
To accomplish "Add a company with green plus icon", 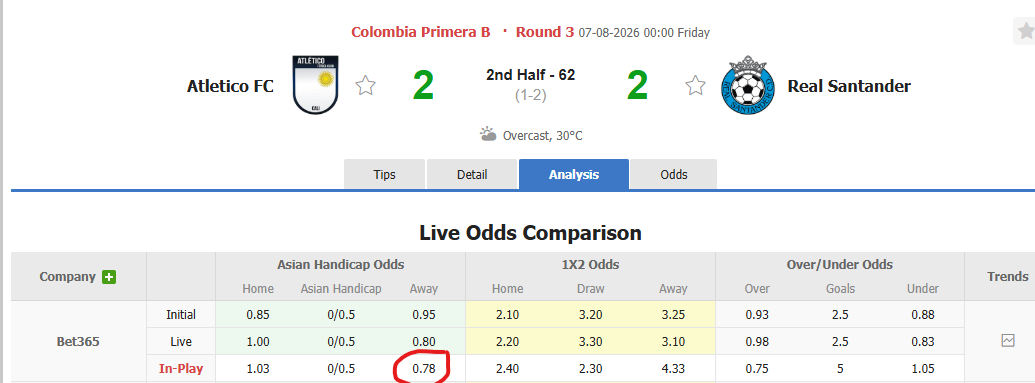I will [x=109, y=277].
